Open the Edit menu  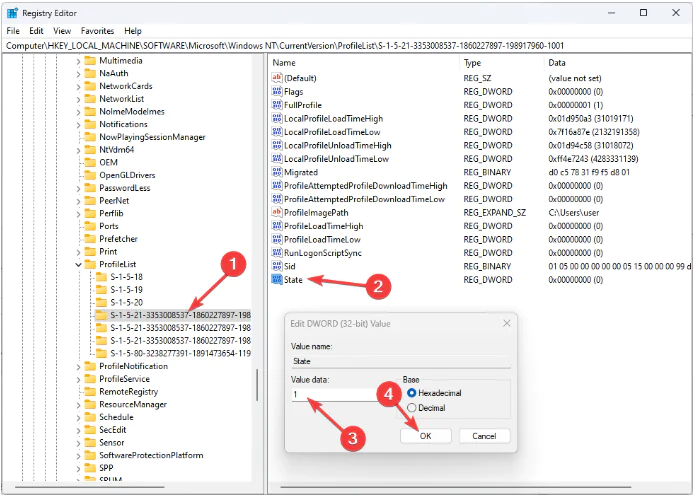point(36,31)
